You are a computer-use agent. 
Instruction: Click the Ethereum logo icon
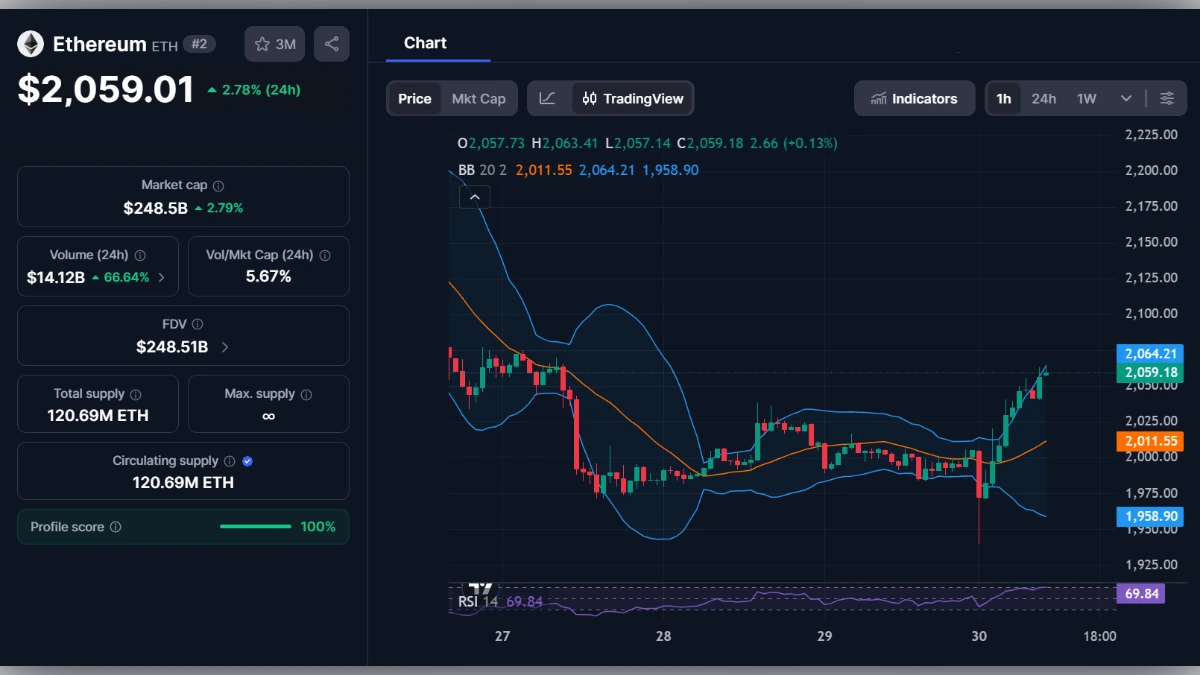point(29,44)
